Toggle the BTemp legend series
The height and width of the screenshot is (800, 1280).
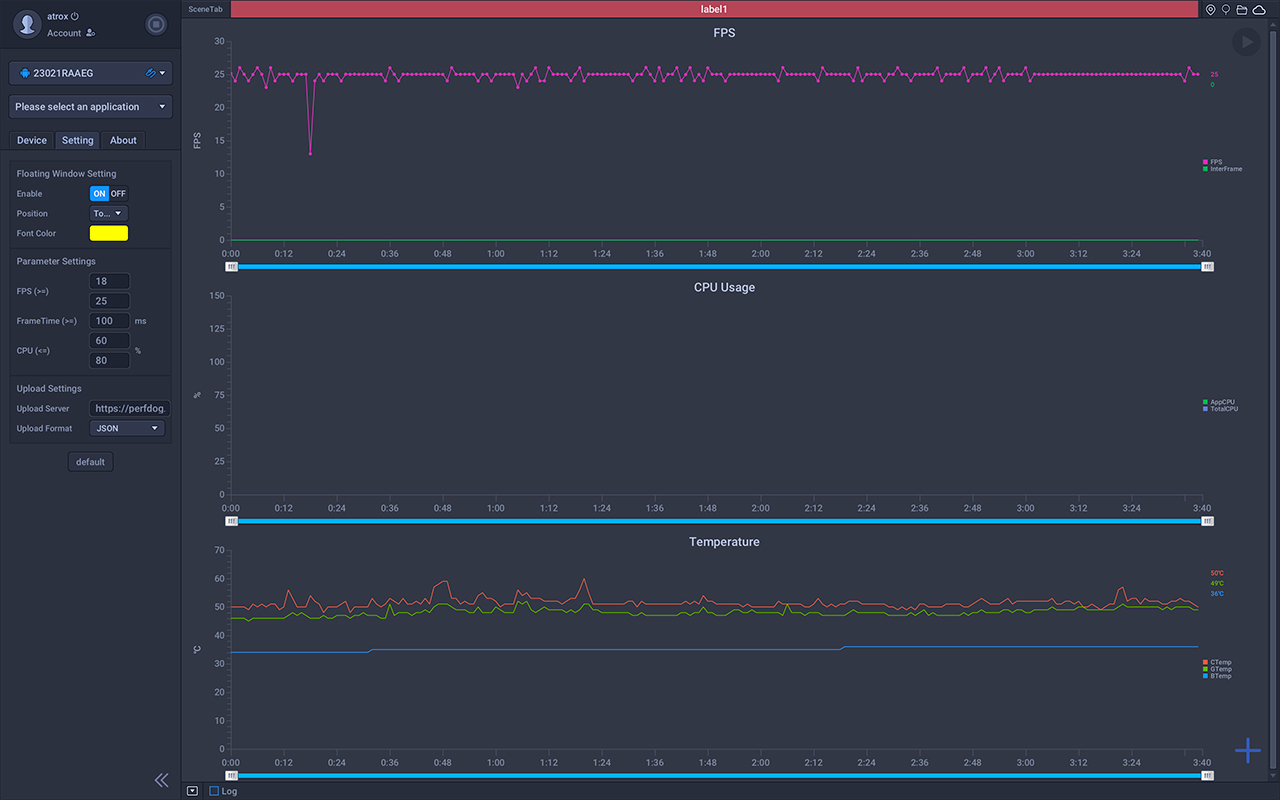tap(1217, 676)
